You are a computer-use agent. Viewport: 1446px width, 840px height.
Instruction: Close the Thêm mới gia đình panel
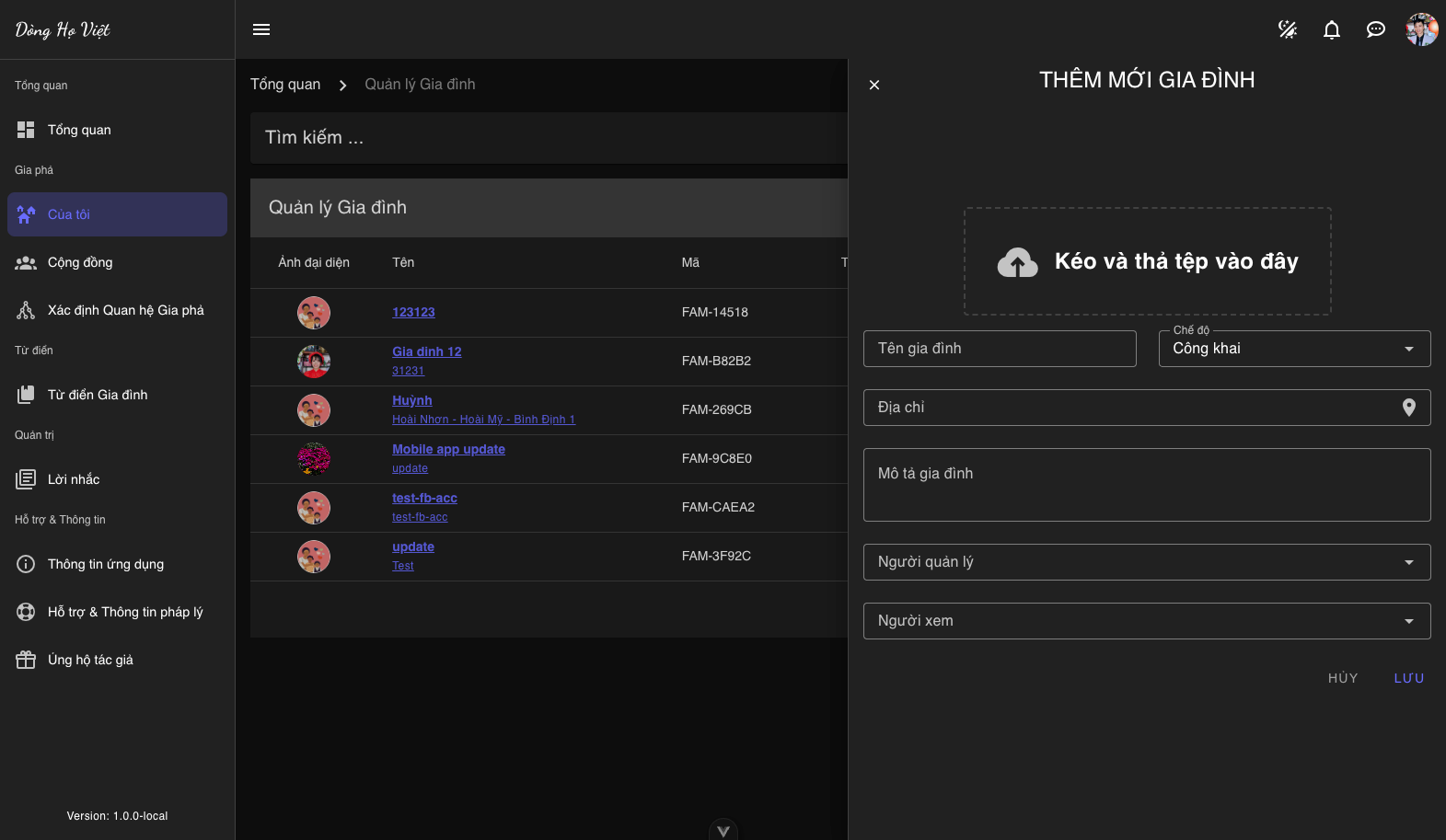pos(874,85)
